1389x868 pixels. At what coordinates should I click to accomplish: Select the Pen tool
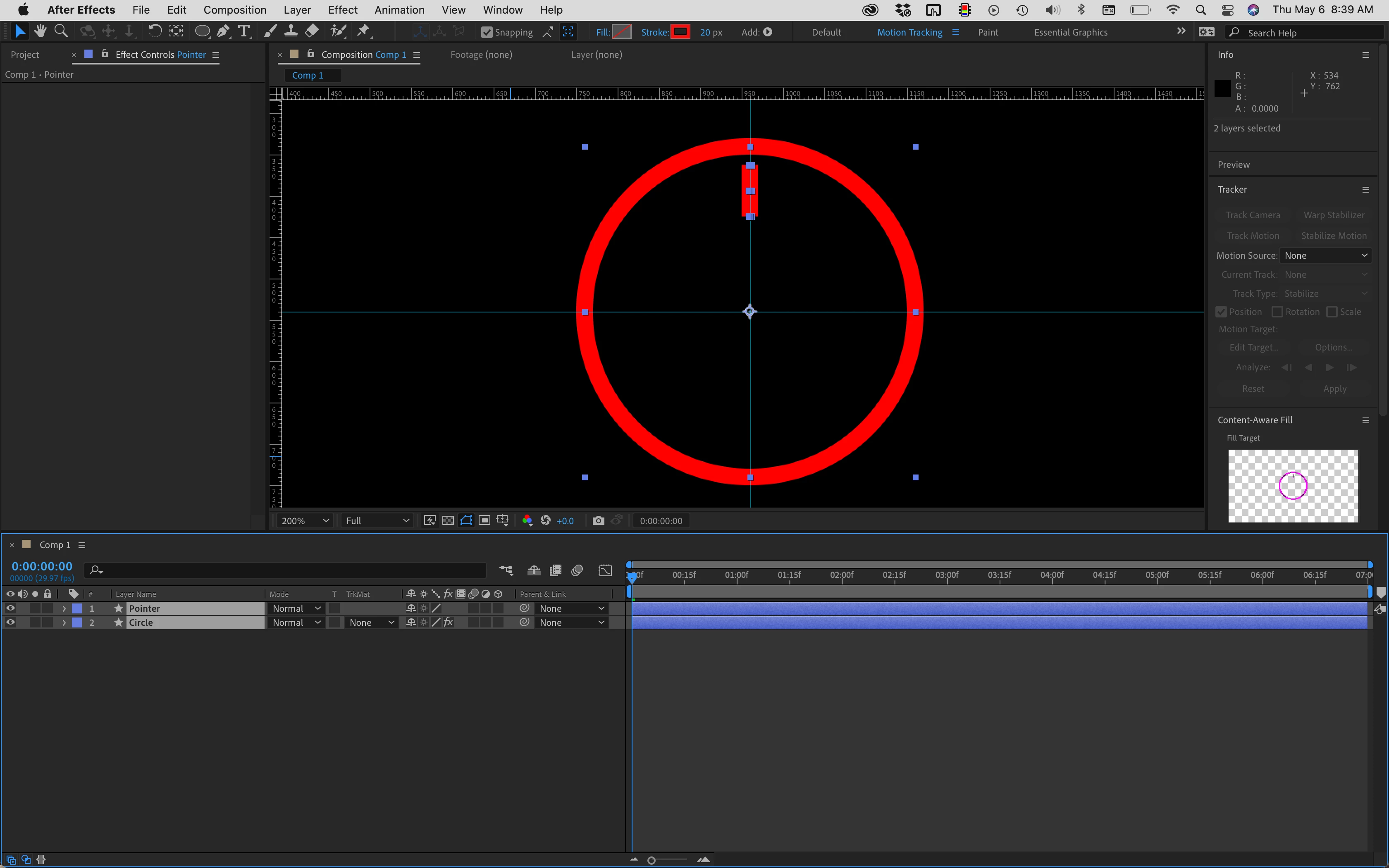click(x=223, y=31)
